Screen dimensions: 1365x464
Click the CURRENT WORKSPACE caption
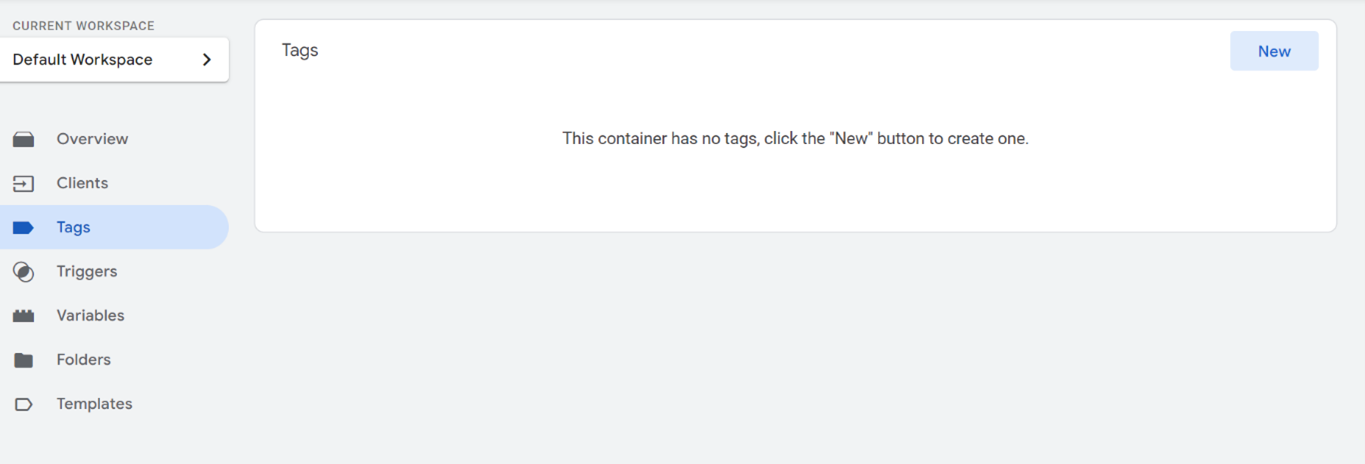coord(83,26)
